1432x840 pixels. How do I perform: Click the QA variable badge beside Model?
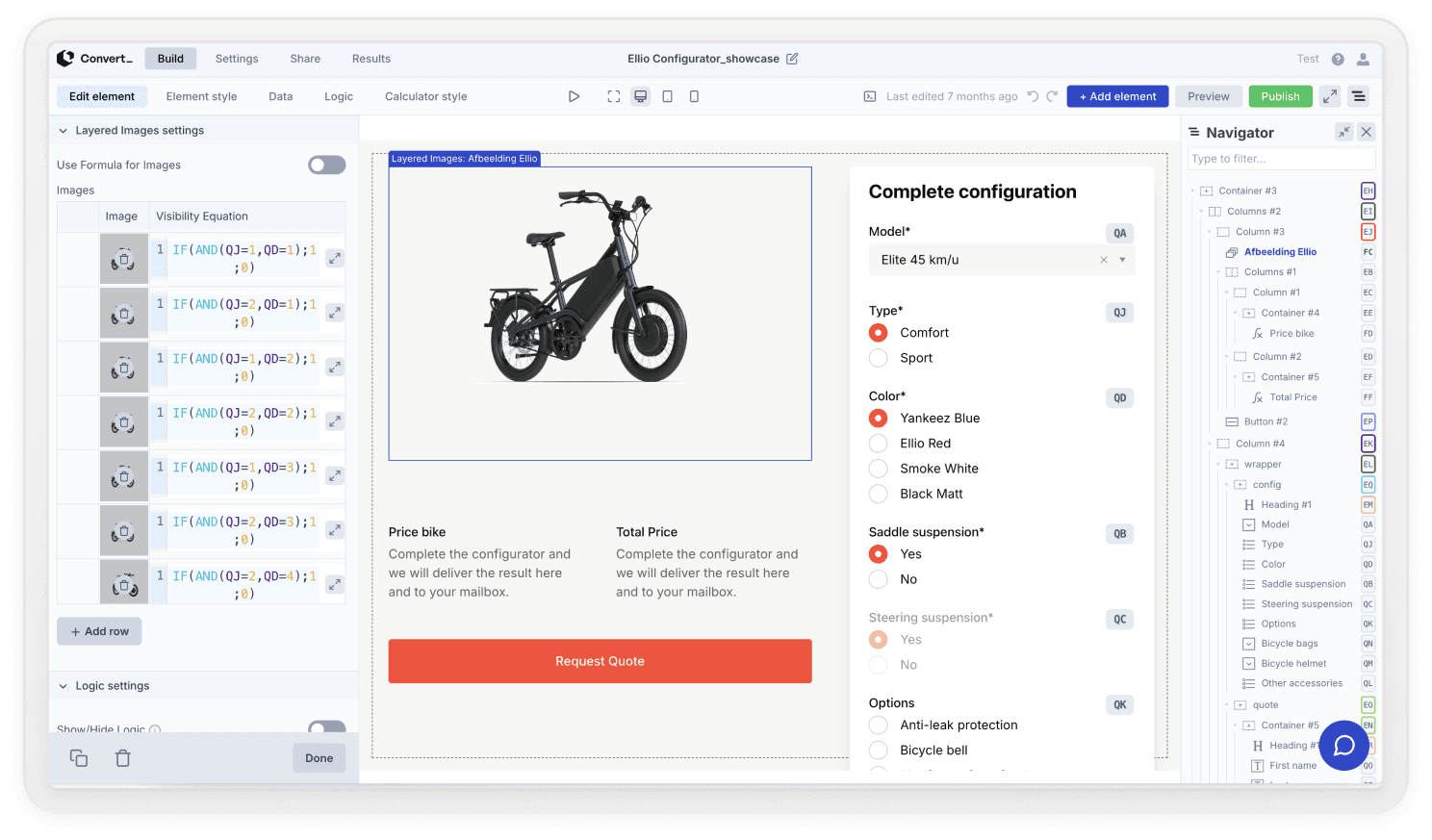[x=1120, y=233]
